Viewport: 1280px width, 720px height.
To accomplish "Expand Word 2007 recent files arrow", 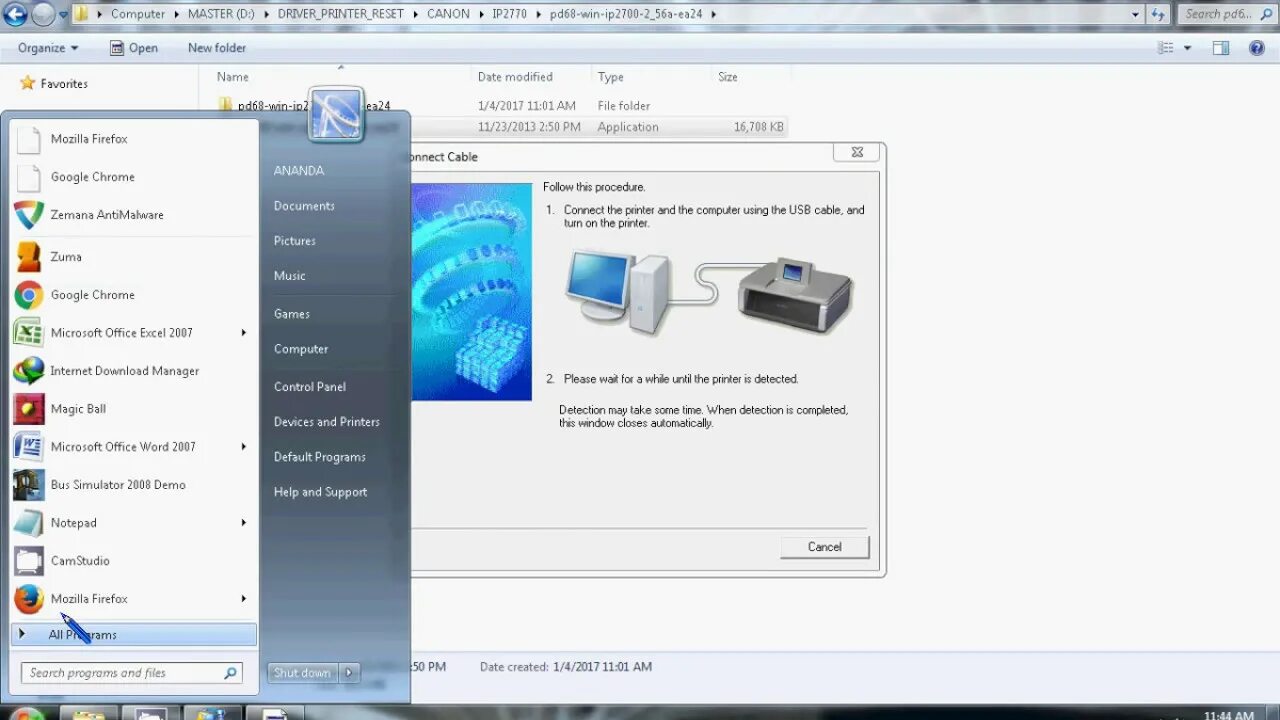I will [243, 447].
